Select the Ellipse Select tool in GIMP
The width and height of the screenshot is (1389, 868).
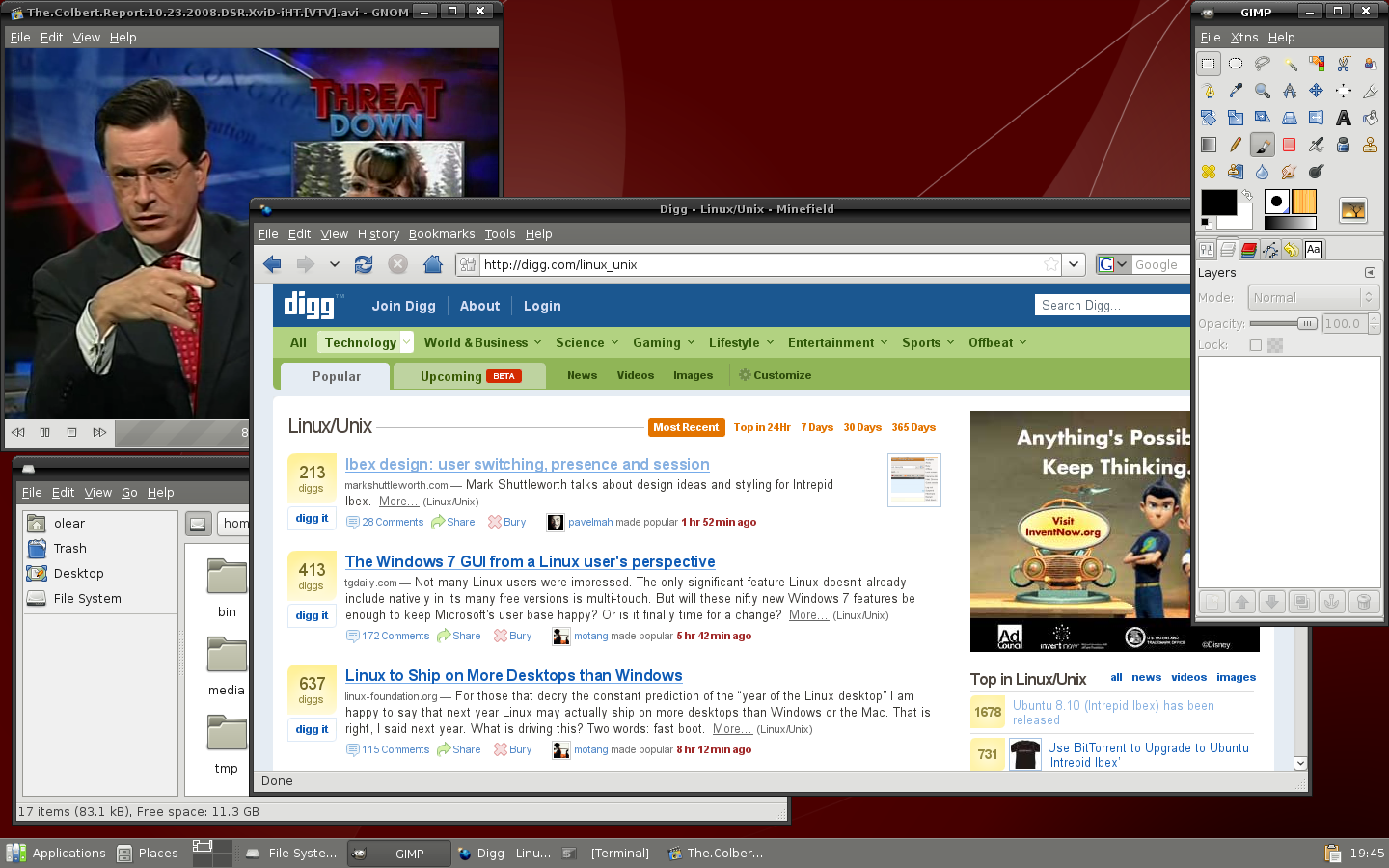pyautogui.click(x=1236, y=64)
